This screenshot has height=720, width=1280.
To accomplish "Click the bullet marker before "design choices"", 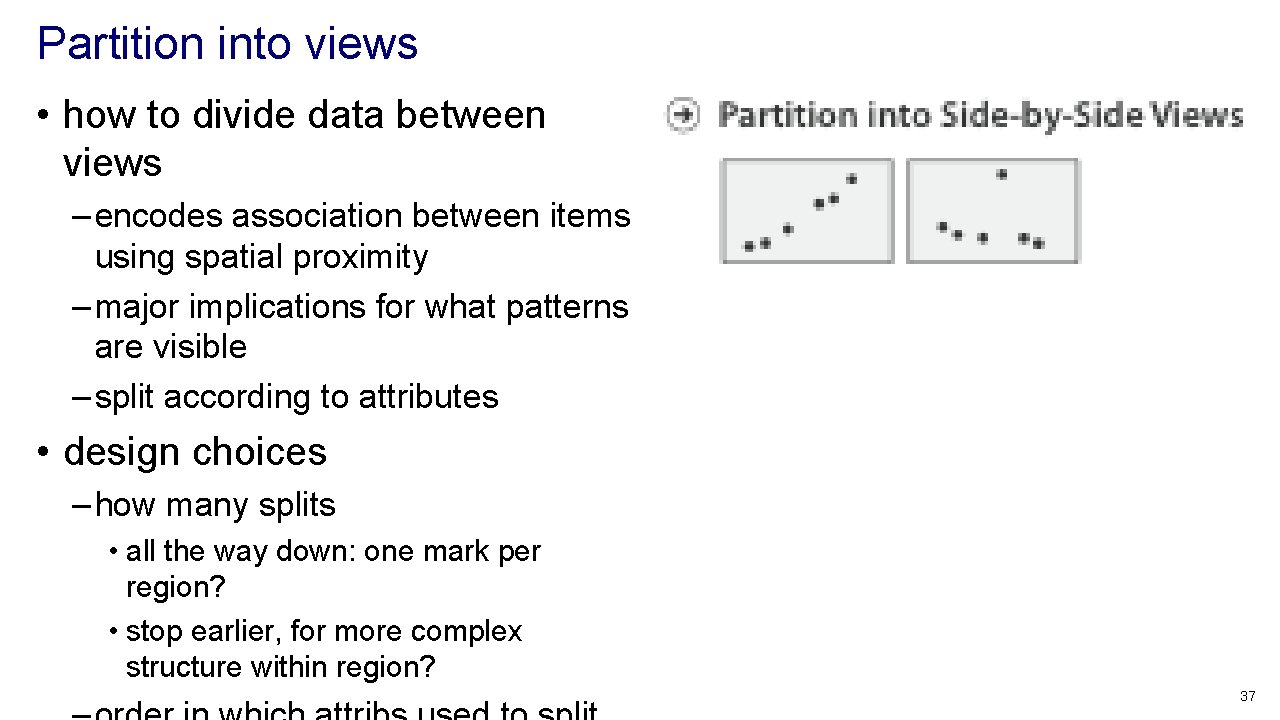I will coord(43,453).
